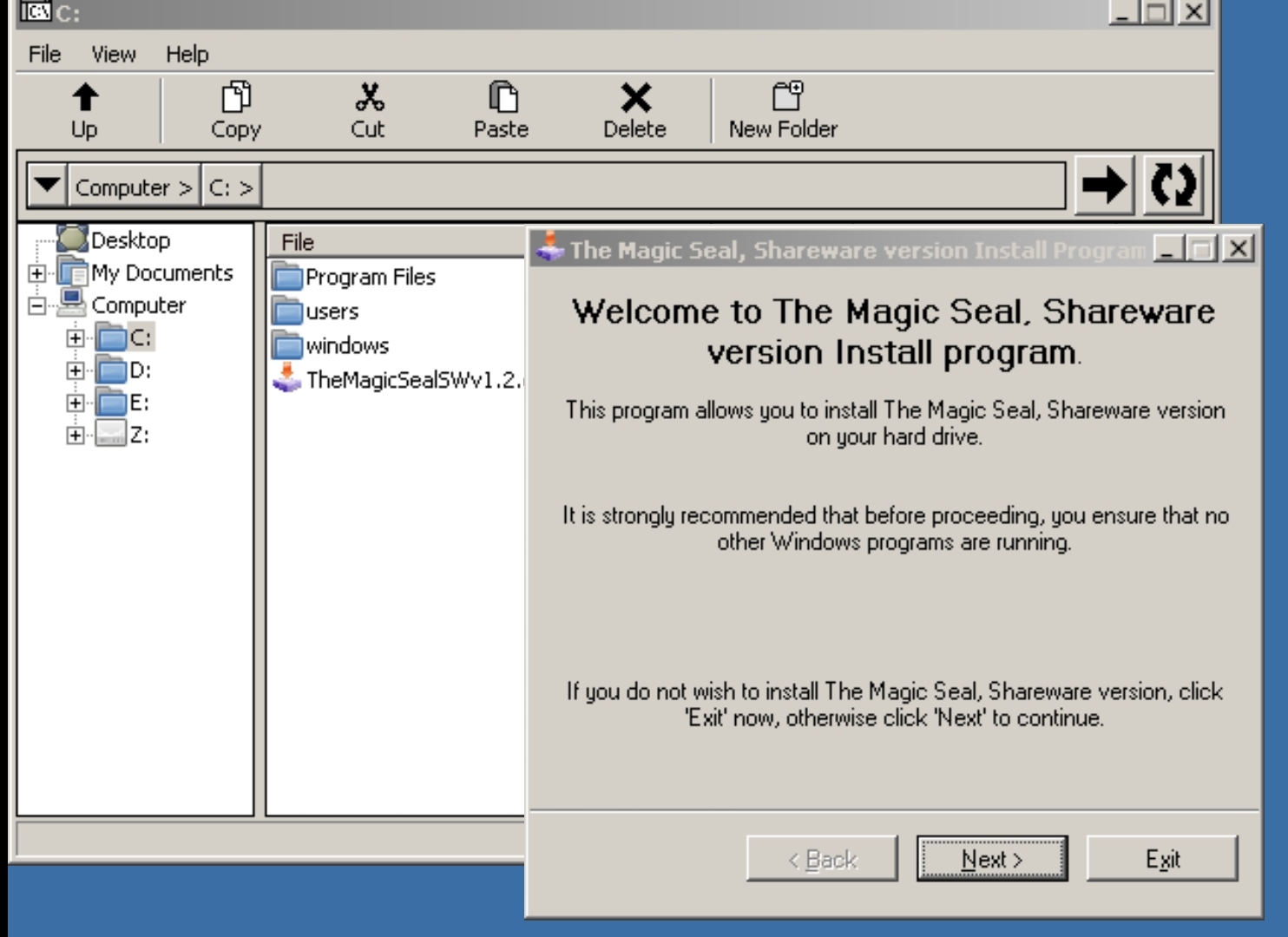Expand the Z: drive tree node
Viewport: 1288px width, 937px height.
point(76,435)
